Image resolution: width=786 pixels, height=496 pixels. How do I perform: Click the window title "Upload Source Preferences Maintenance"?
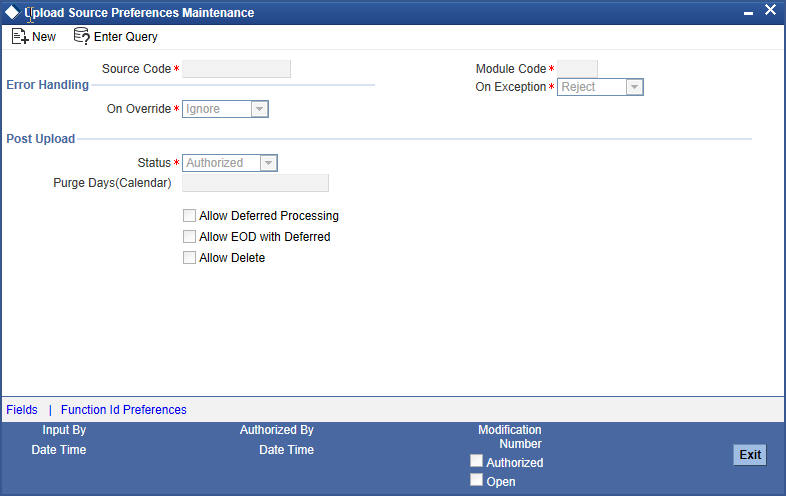[139, 13]
